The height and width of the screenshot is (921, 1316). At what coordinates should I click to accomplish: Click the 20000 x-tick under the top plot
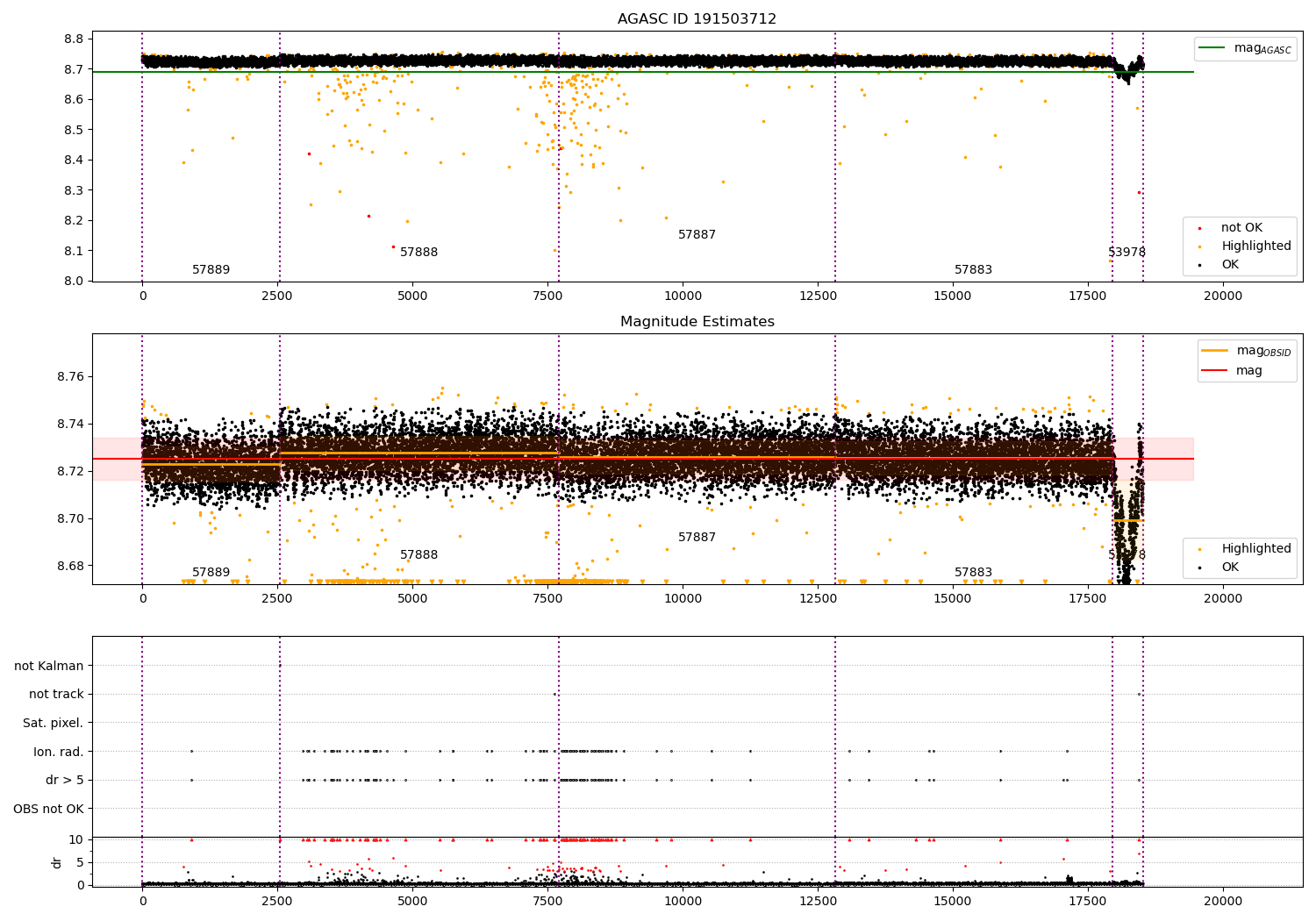1222,296
